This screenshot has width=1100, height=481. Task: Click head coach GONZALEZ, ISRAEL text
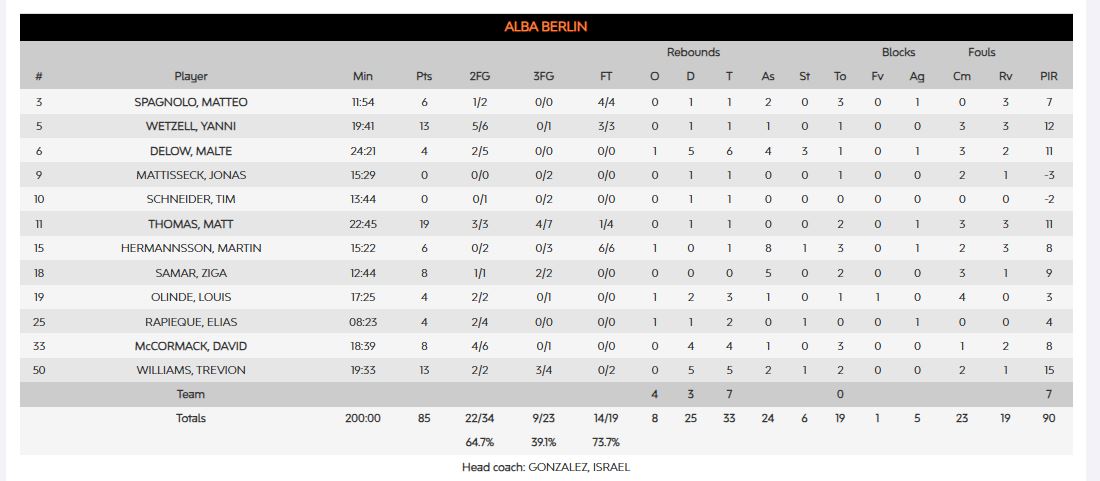[546, 467]
